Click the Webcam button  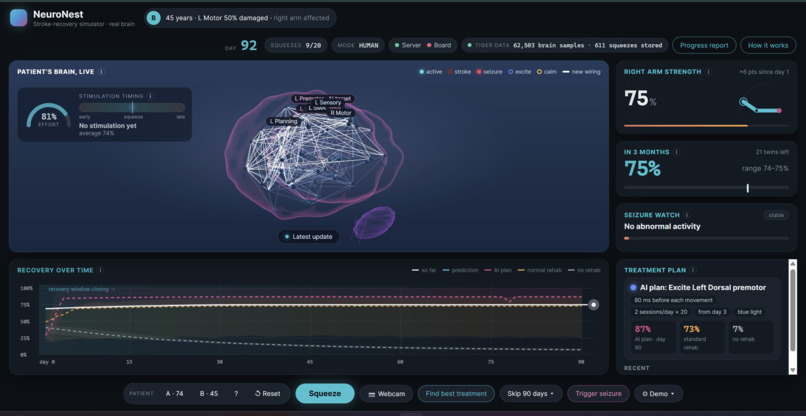point(387,394)
